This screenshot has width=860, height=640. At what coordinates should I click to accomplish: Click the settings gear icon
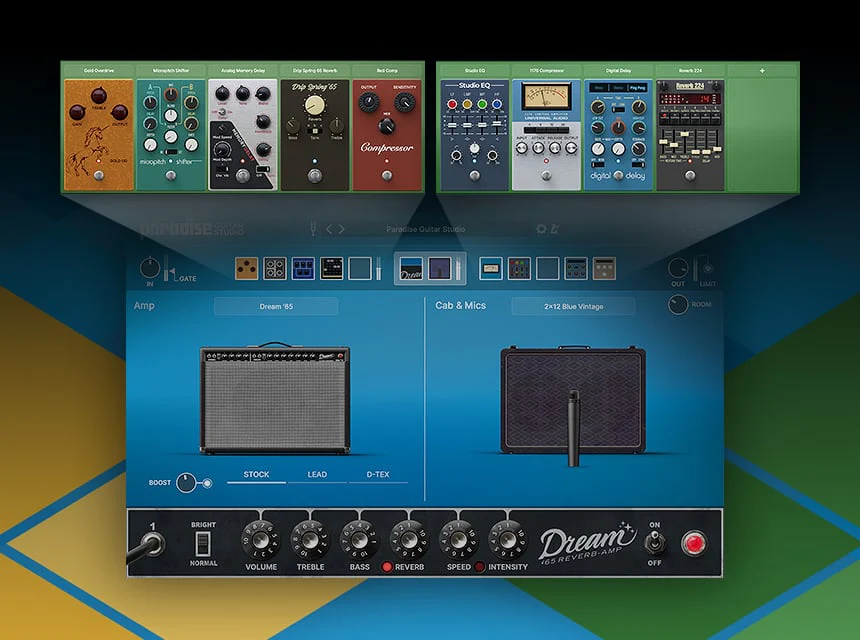[541, 229]
